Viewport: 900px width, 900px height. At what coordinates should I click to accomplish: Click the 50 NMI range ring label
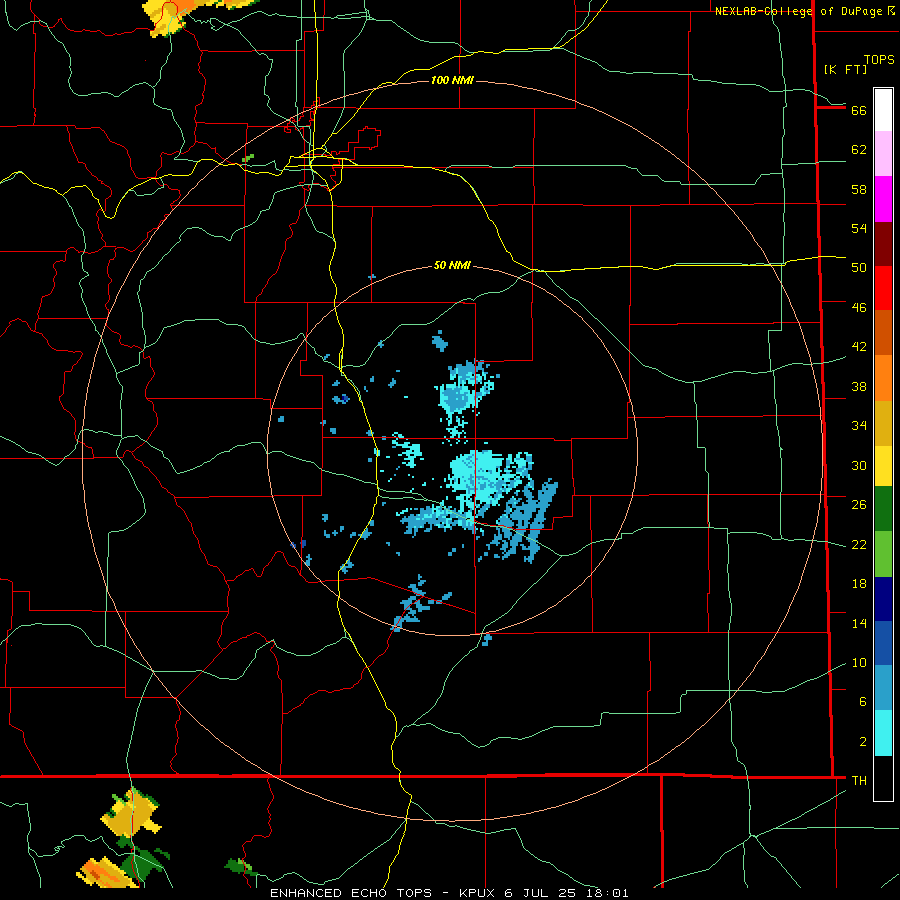click(x=452, y=265)
